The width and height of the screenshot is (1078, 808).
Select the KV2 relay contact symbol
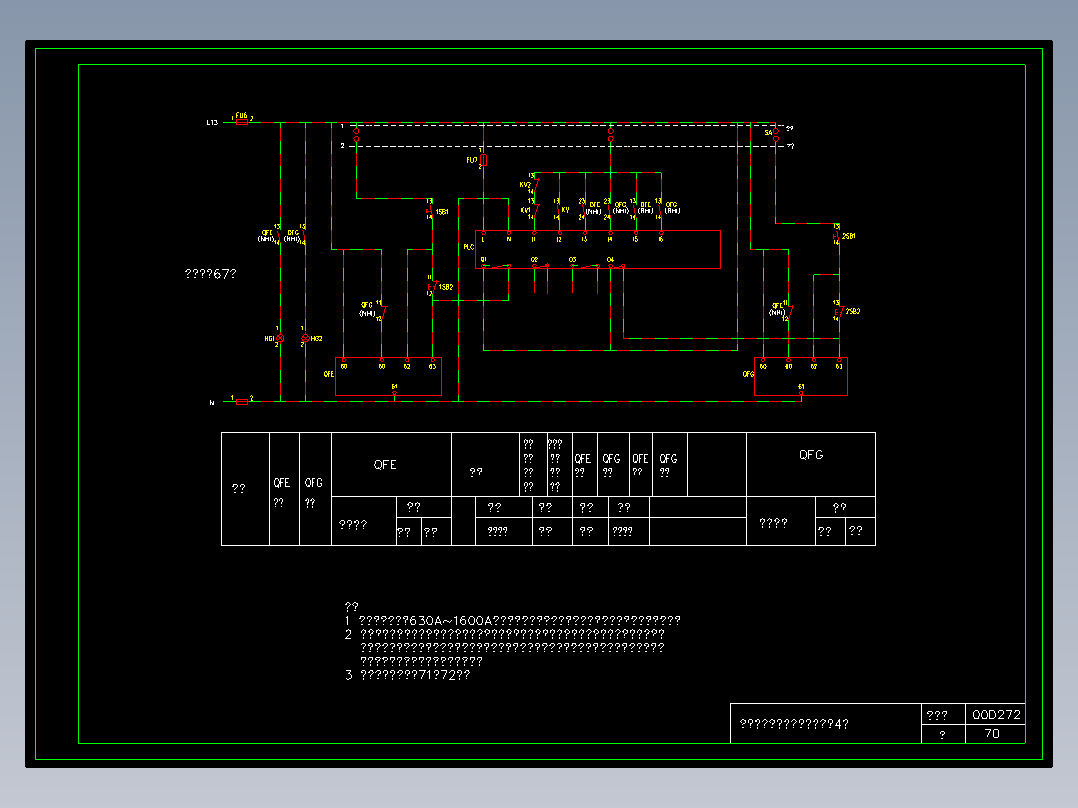536,184
